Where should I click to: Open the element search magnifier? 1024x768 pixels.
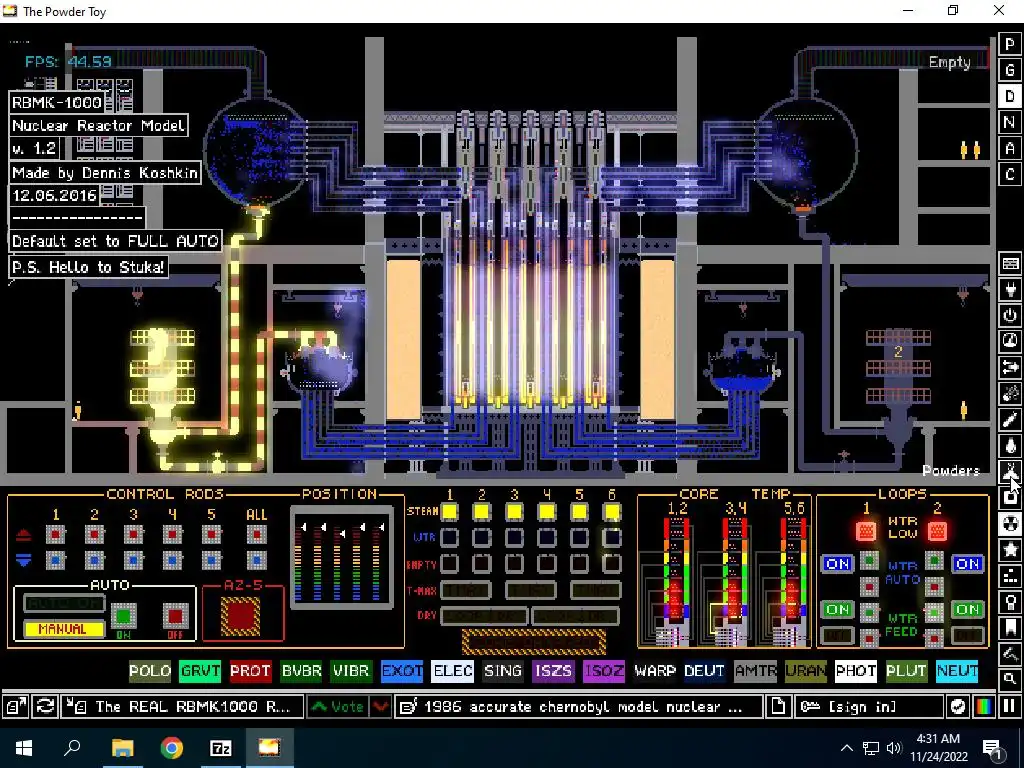point(1010,680)
